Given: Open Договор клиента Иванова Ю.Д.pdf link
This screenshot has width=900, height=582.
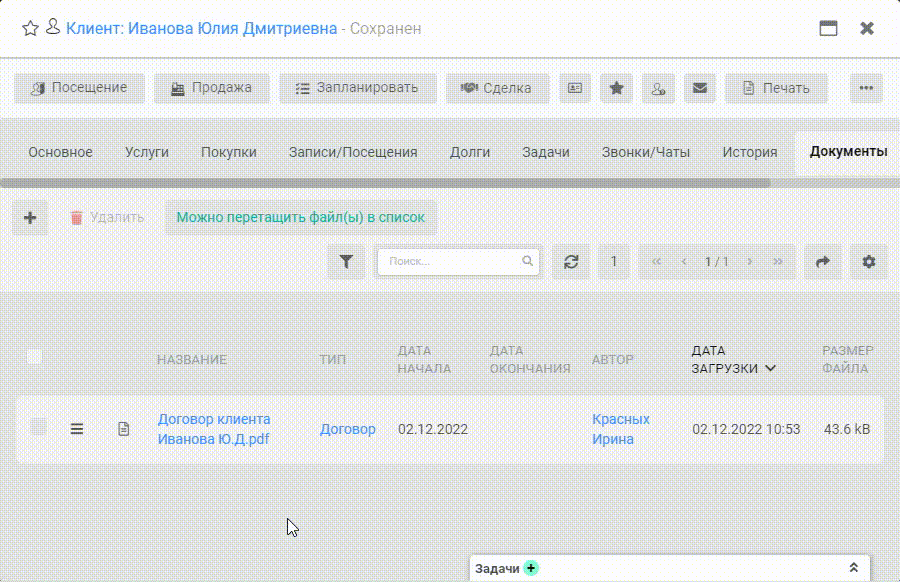Looking at the screenshot, I should [214, 429].
